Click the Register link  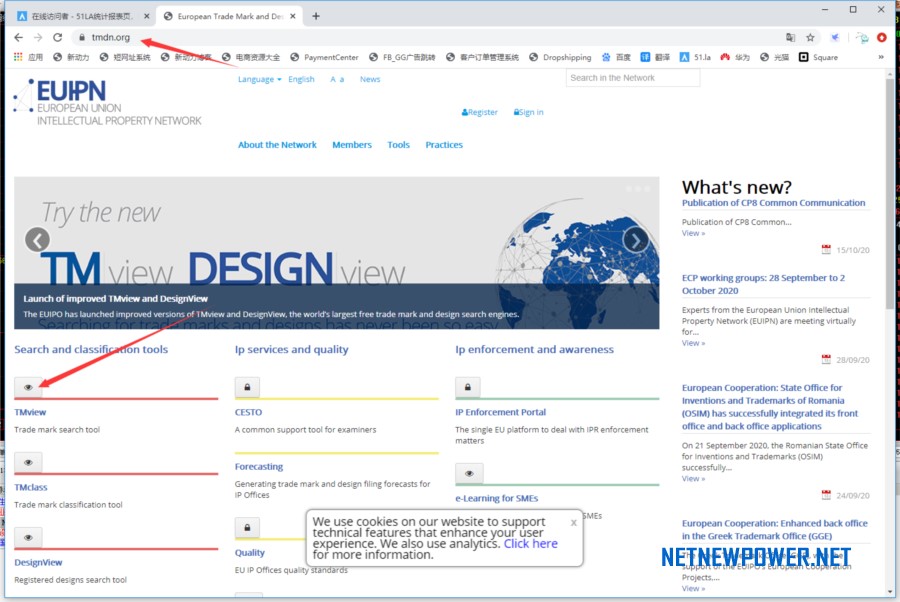[480, 112]
